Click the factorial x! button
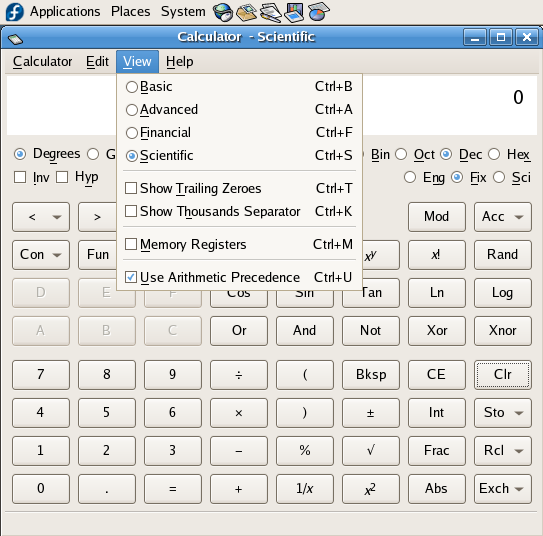Screen dimensions: 543x536 tap(437, 255)
